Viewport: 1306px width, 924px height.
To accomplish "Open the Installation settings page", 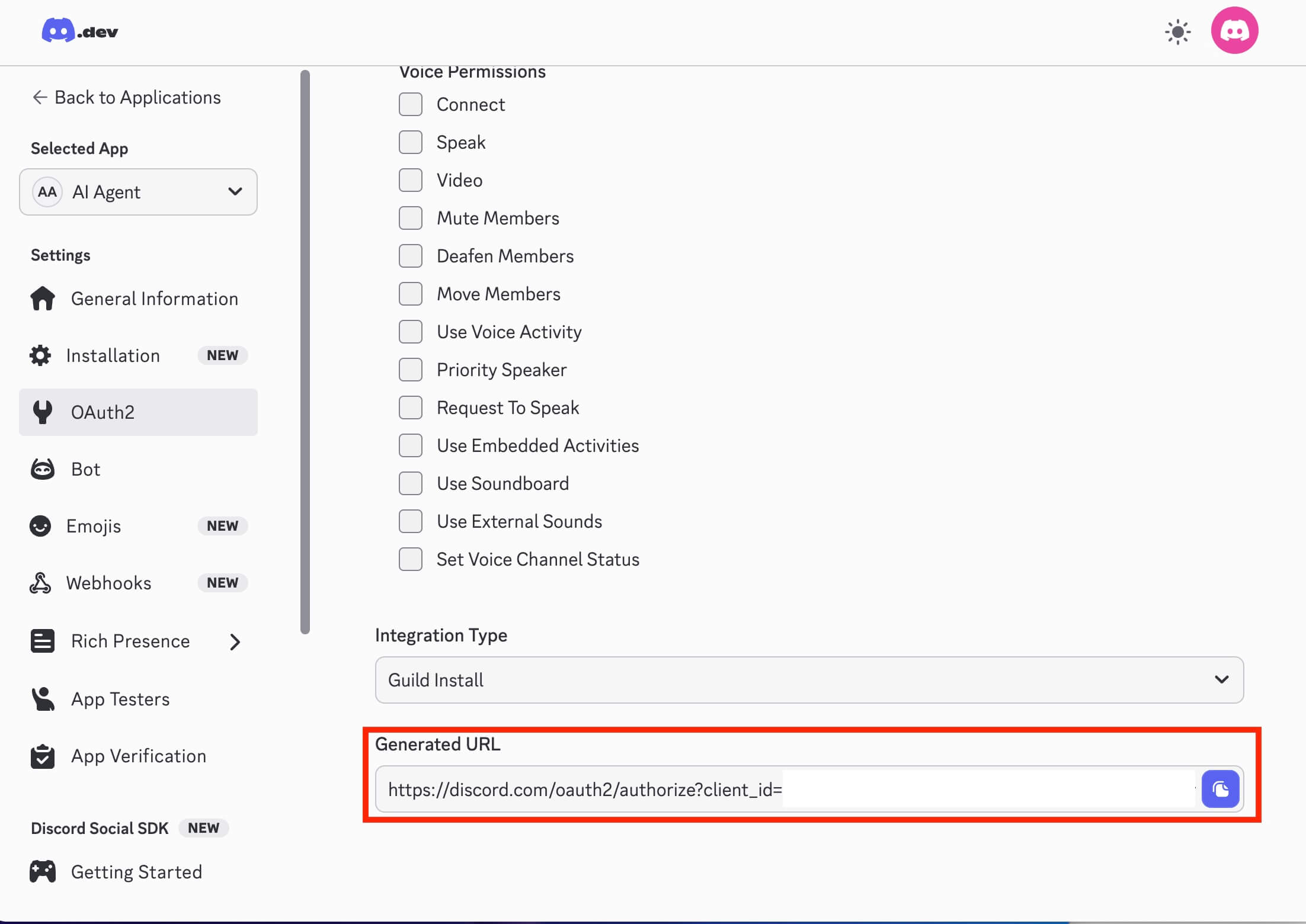I will click(113, 355).
